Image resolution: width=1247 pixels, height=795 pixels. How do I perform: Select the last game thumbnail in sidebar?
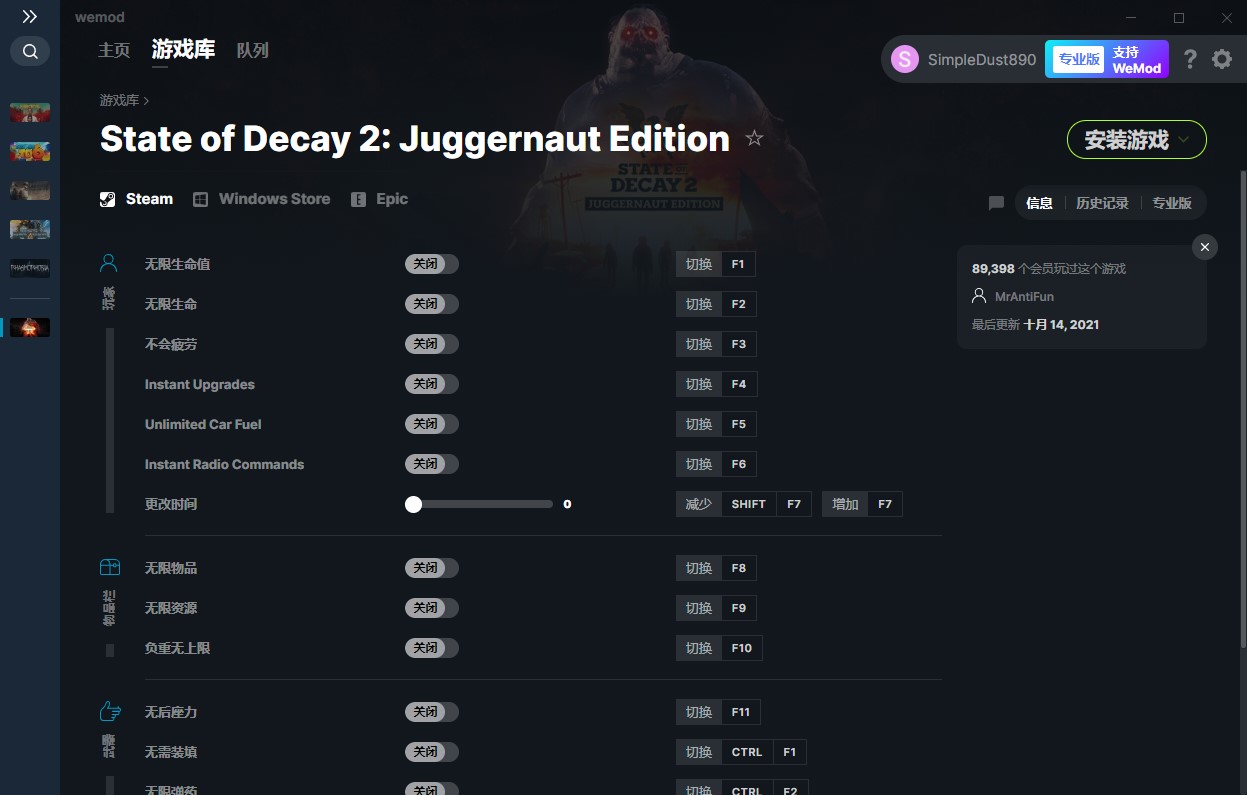[30, 327]
